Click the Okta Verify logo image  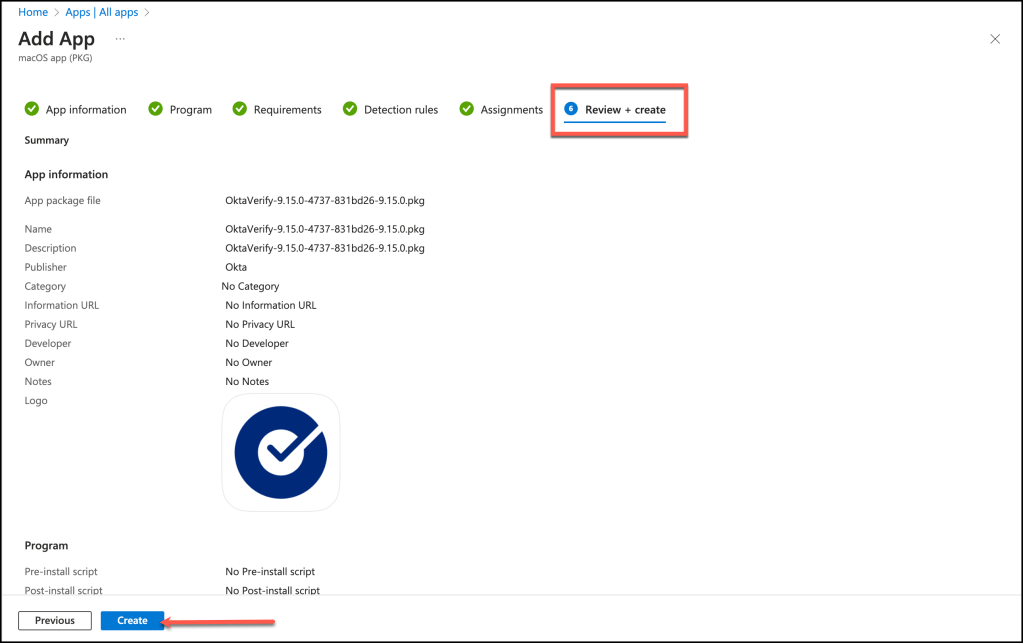point(281,452)
